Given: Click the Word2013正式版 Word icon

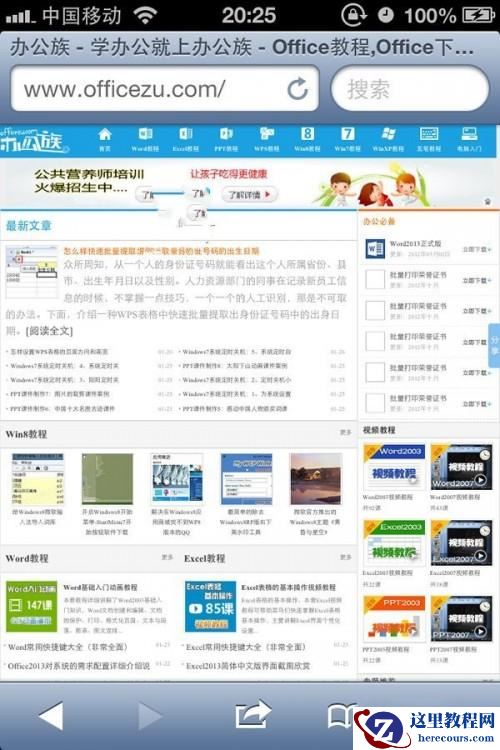Looking at the screenshot, I should [375, 249].
